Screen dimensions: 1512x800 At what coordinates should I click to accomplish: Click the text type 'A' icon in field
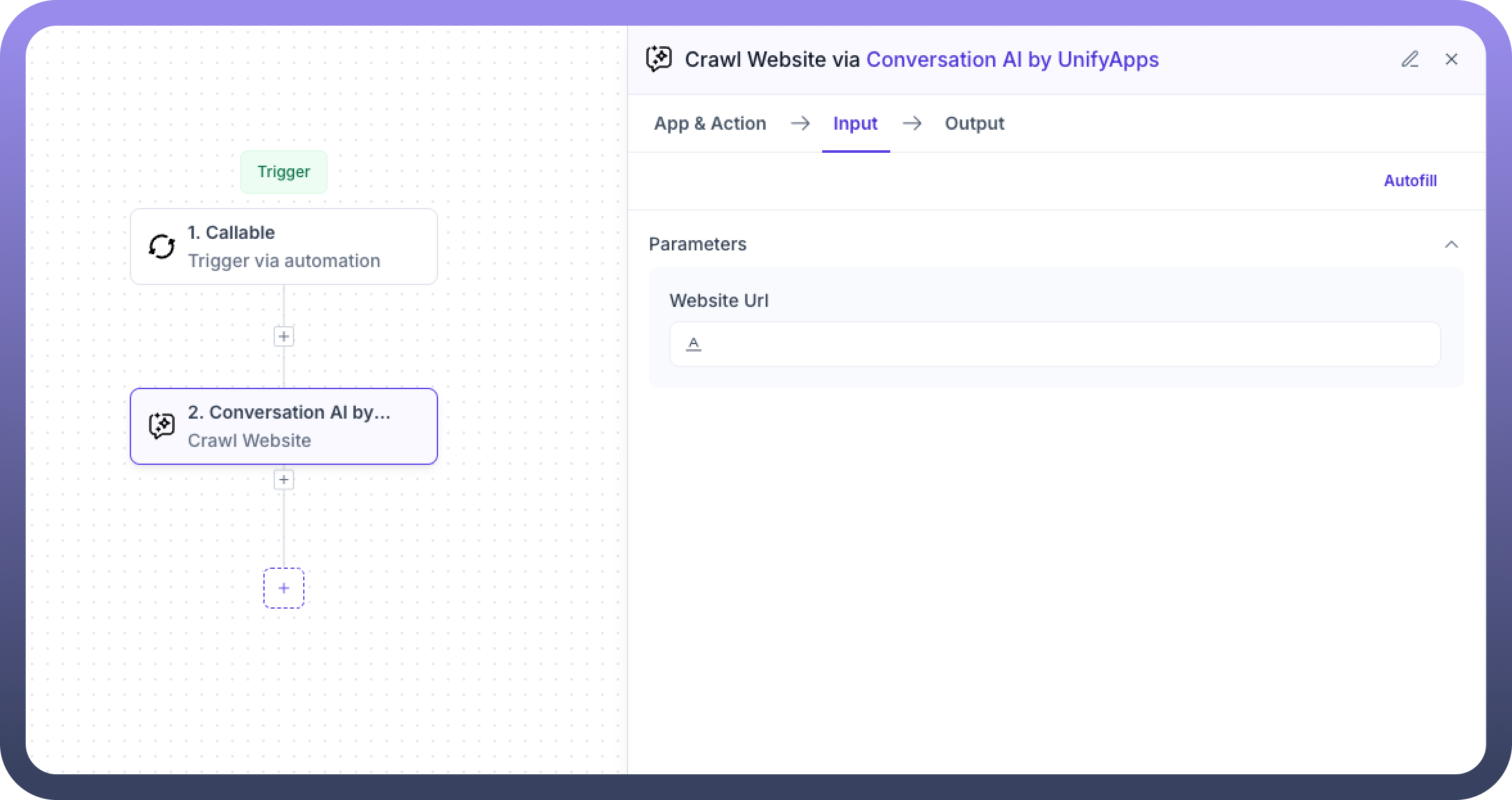(694, 344)
